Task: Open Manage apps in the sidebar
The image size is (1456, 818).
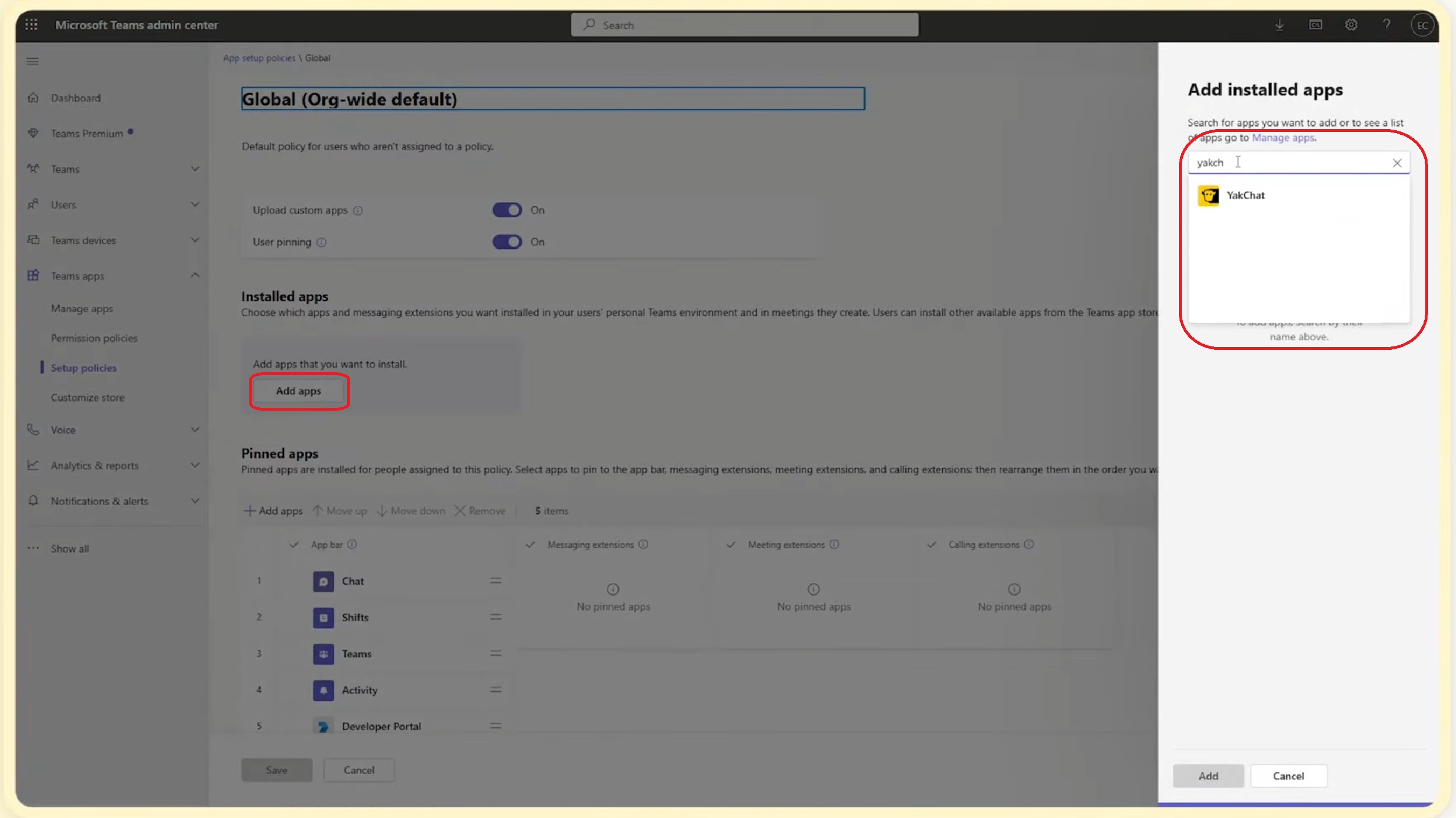Action: point(82,308)
